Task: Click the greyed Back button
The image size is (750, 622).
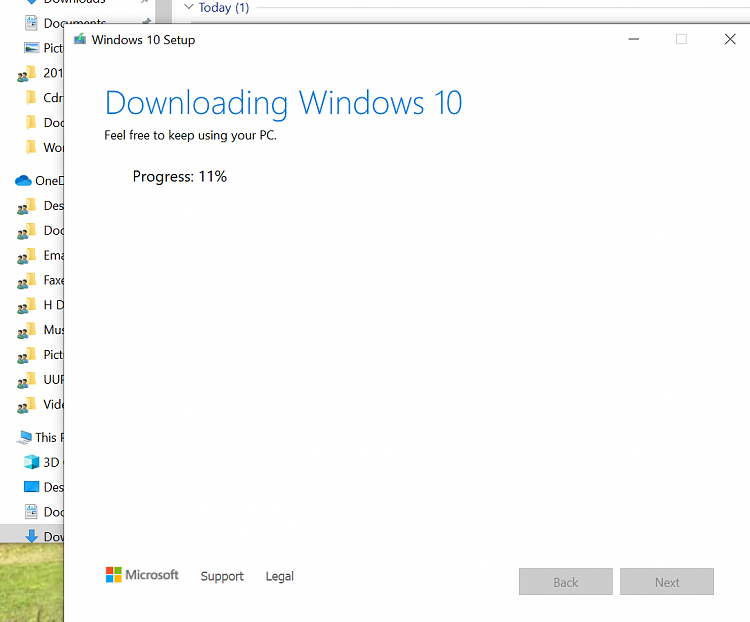Action: coord(566,582)
